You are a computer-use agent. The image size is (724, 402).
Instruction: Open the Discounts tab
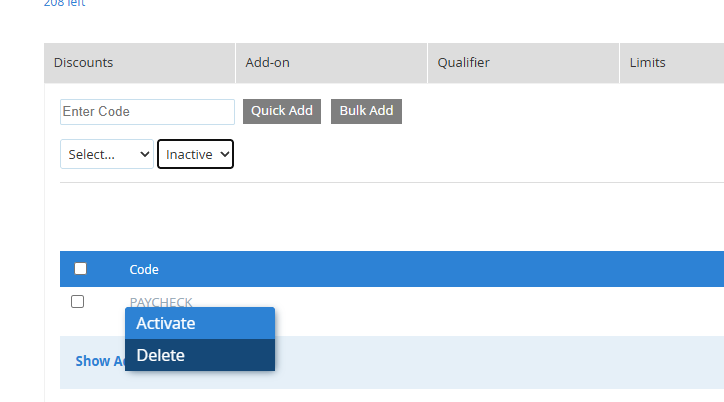[x=139, y=63]
